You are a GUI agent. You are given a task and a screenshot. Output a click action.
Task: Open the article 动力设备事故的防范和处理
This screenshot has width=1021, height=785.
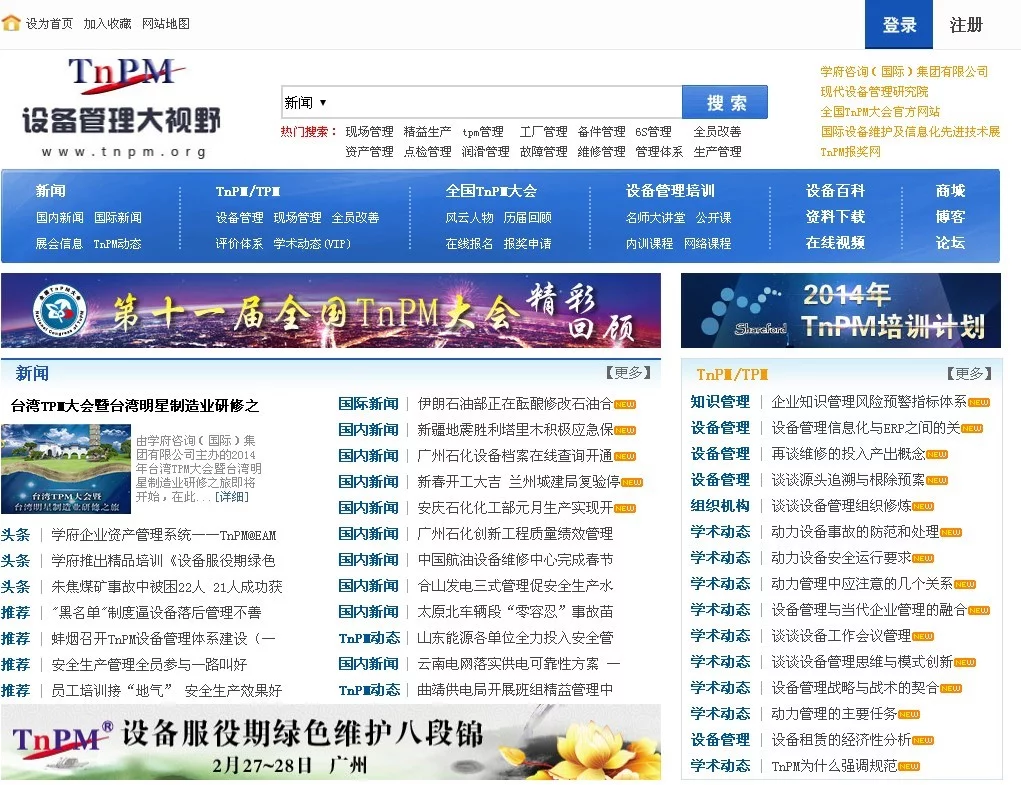[856, 532]
